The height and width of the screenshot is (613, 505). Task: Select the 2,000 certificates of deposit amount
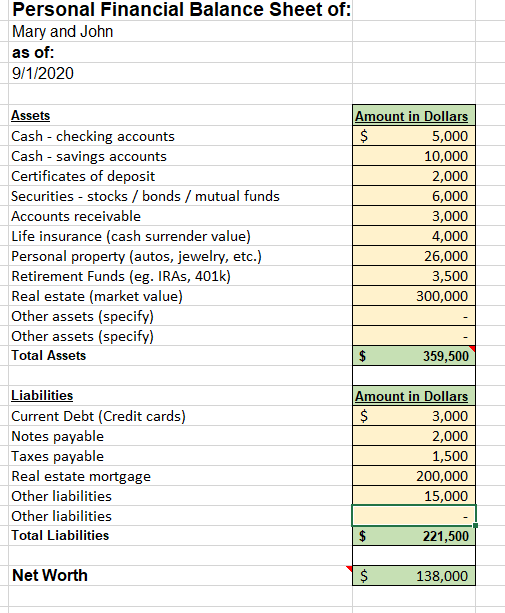pos(414,176)
